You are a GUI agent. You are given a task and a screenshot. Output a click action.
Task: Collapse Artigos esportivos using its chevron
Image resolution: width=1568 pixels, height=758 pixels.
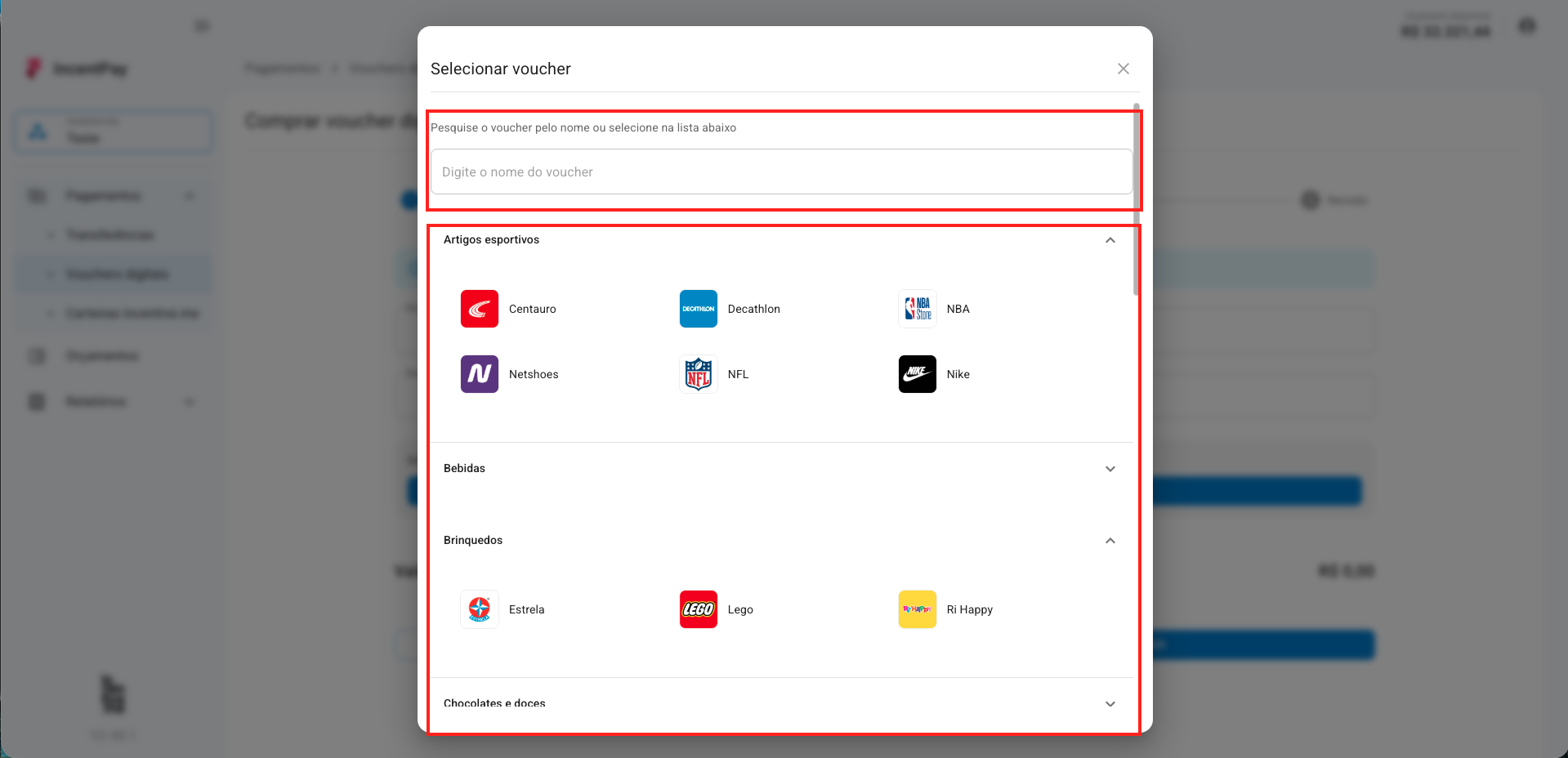pyautogui.click(x=1110, y=240)
